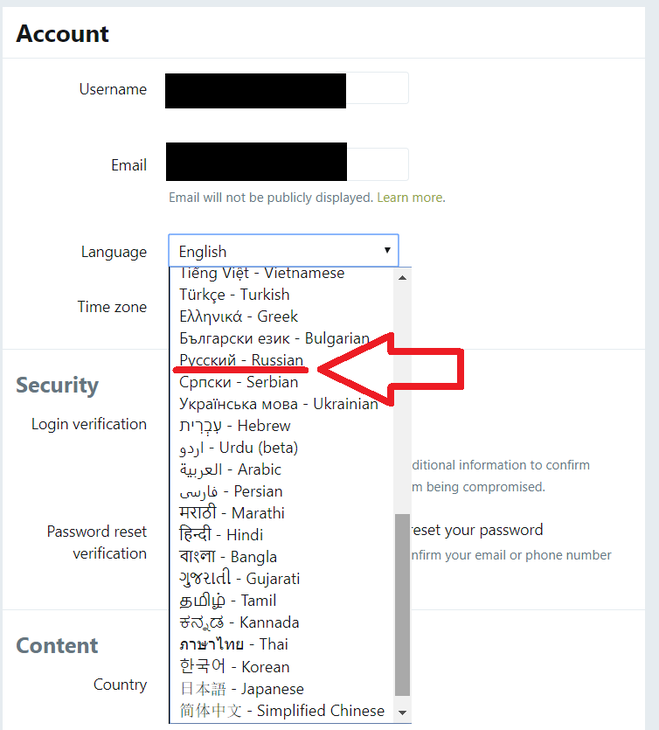Pick Hindi from the language list
This screenshot has width=659, height=730.
pos(221,535)
